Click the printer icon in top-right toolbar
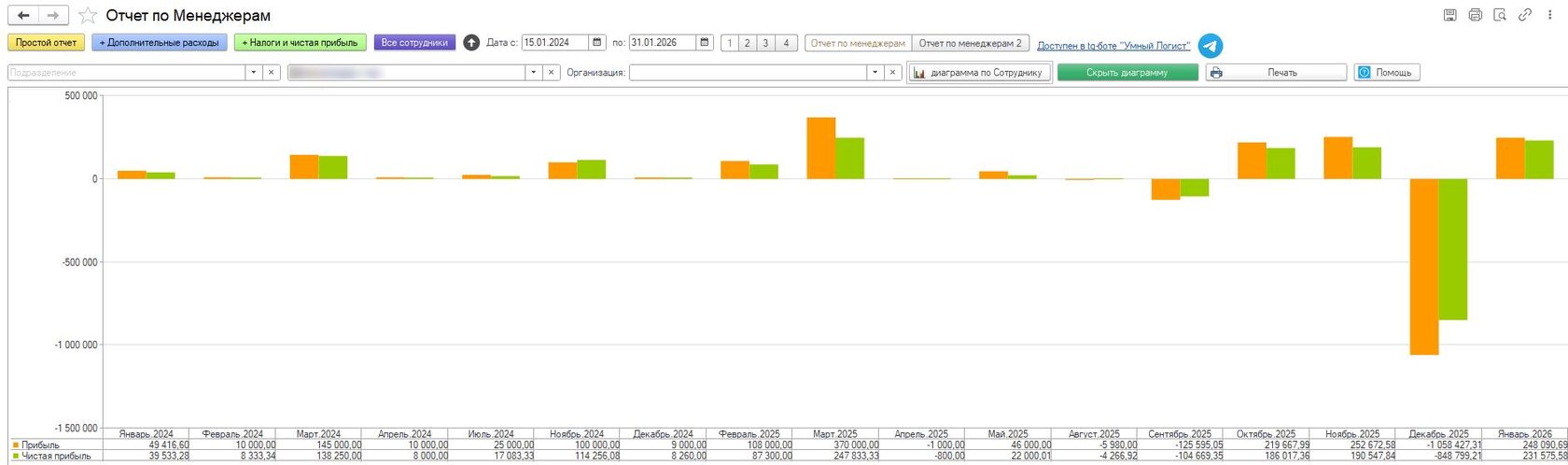This screenshot has height=465, width=1568. pos(1475,15)
